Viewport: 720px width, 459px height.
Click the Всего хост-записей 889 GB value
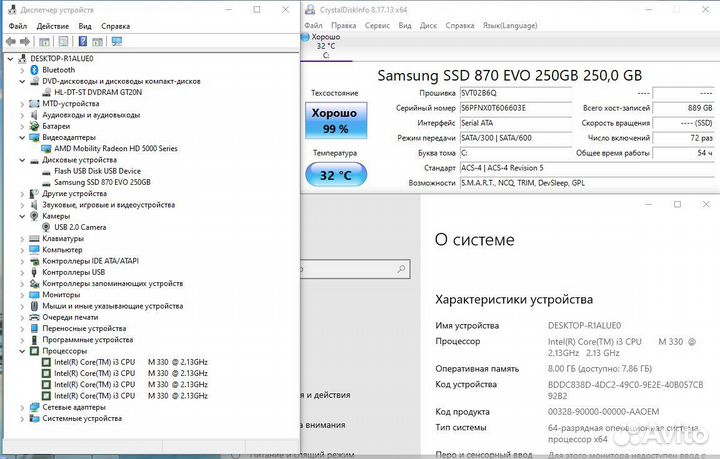tap(683, 108)
